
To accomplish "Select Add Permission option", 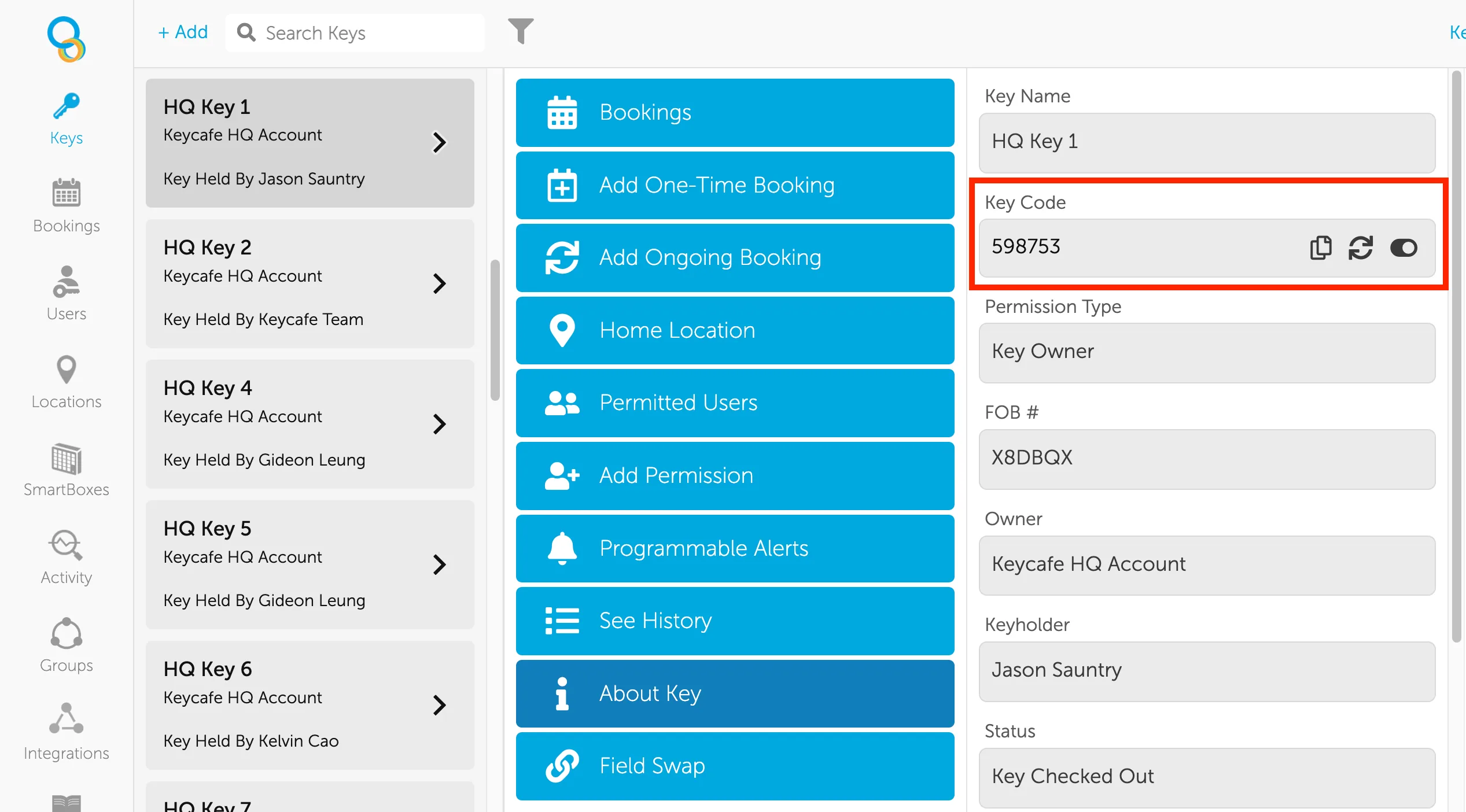I will coord(735,476).
